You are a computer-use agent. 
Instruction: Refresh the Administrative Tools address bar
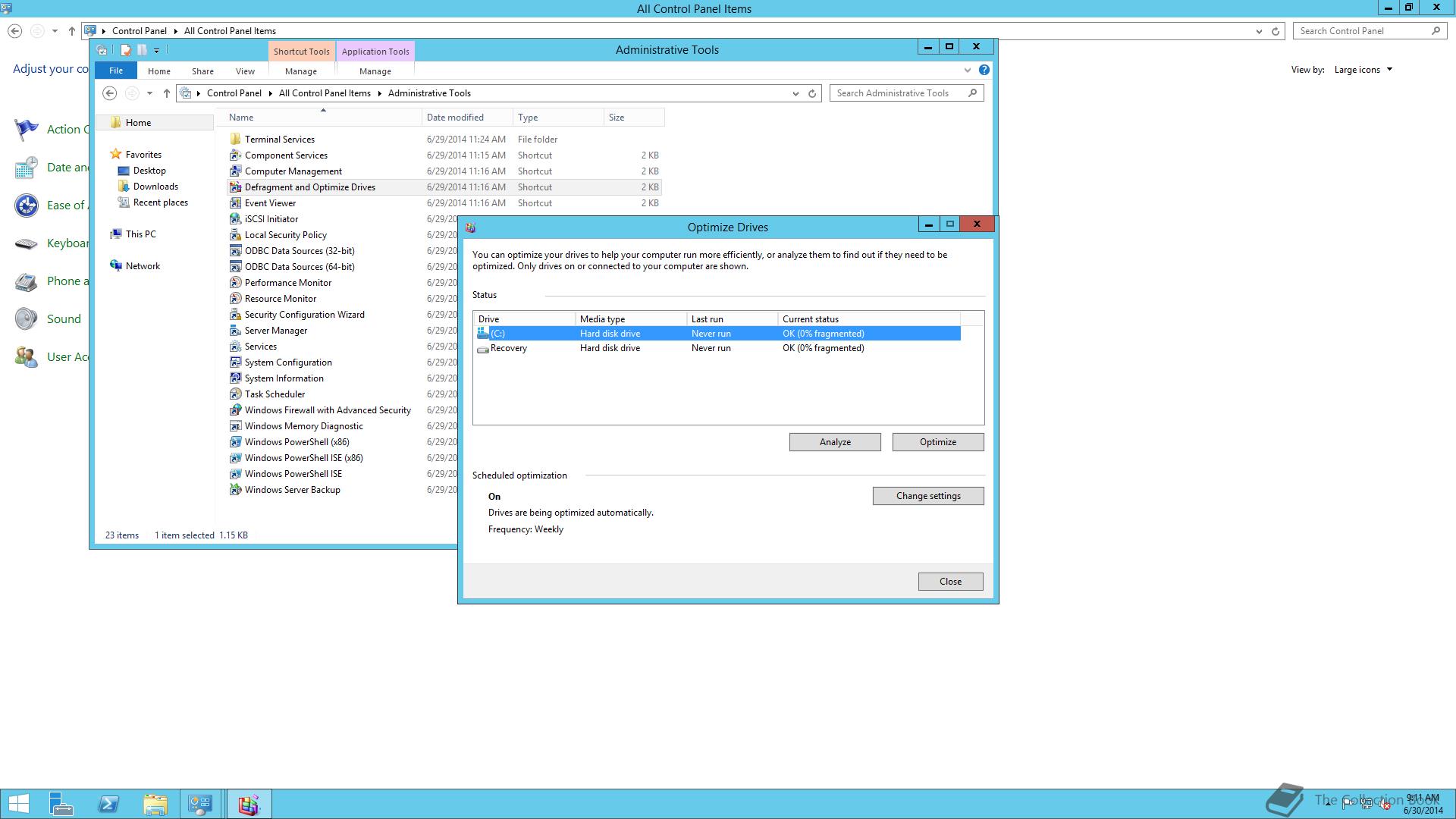(x=812, y=93)
